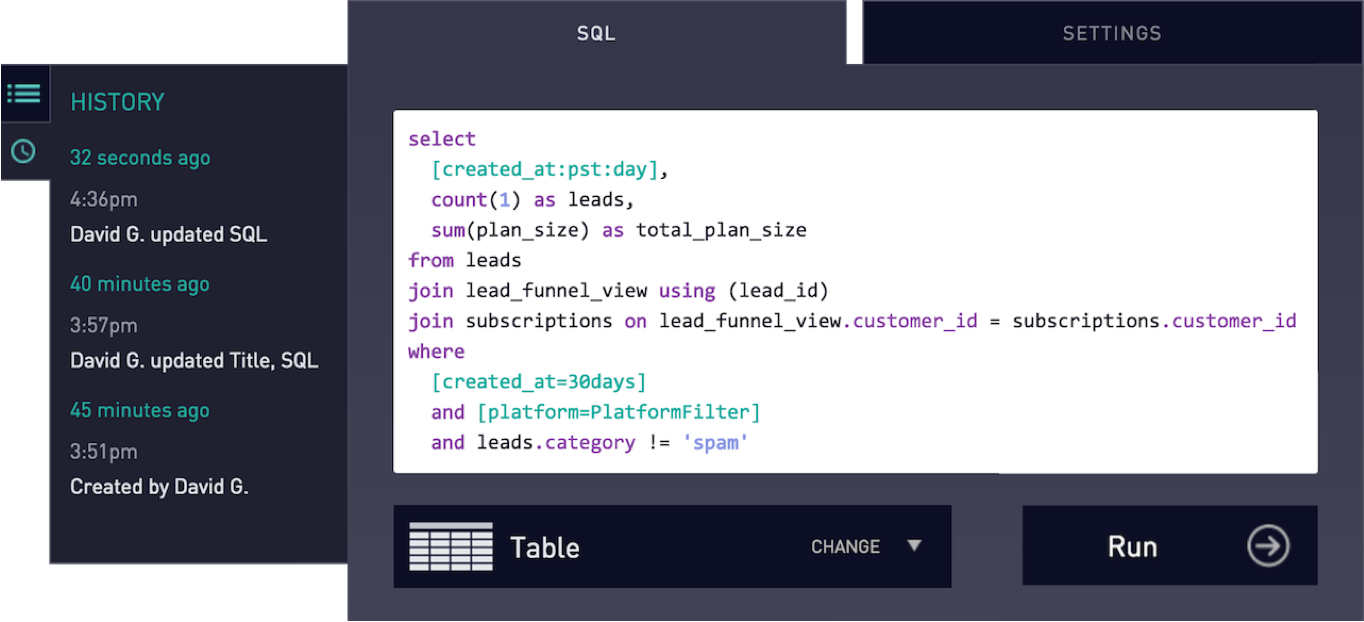This screenshot has width=1364, height=622.
Task: Select the '32 seconds ago' history entry
Action: pyautogui.click(x=140, y=158)
